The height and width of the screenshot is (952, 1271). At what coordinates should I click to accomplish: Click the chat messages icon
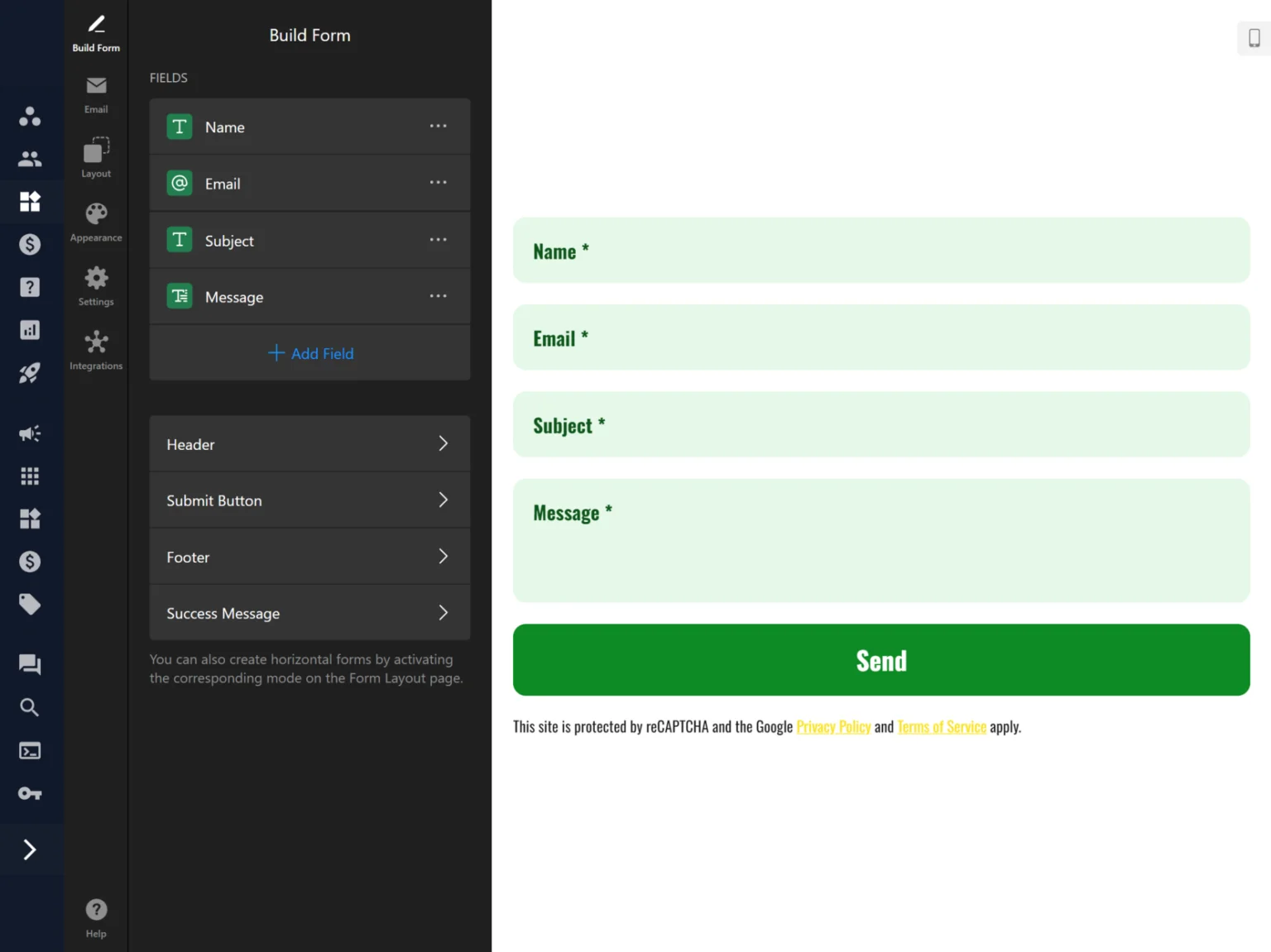tap(31, 664)
